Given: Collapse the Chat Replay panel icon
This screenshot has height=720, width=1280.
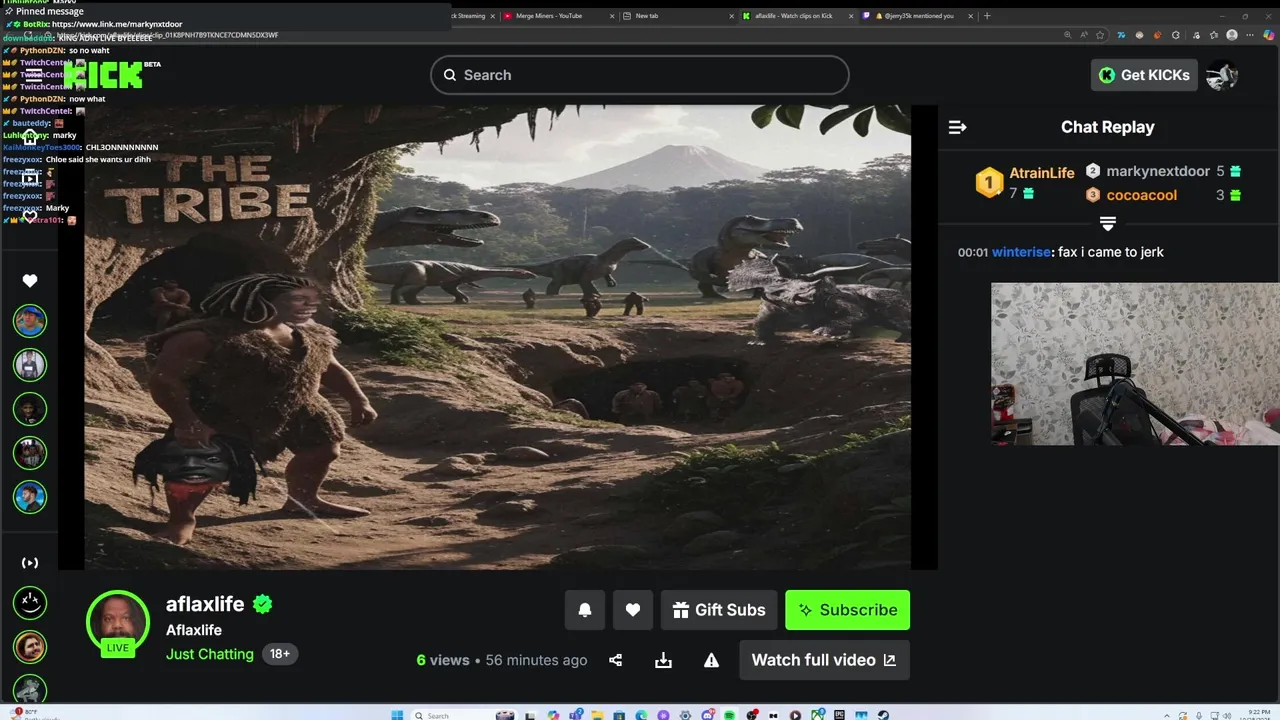Looking at the screenshot, I should [957, 127].
